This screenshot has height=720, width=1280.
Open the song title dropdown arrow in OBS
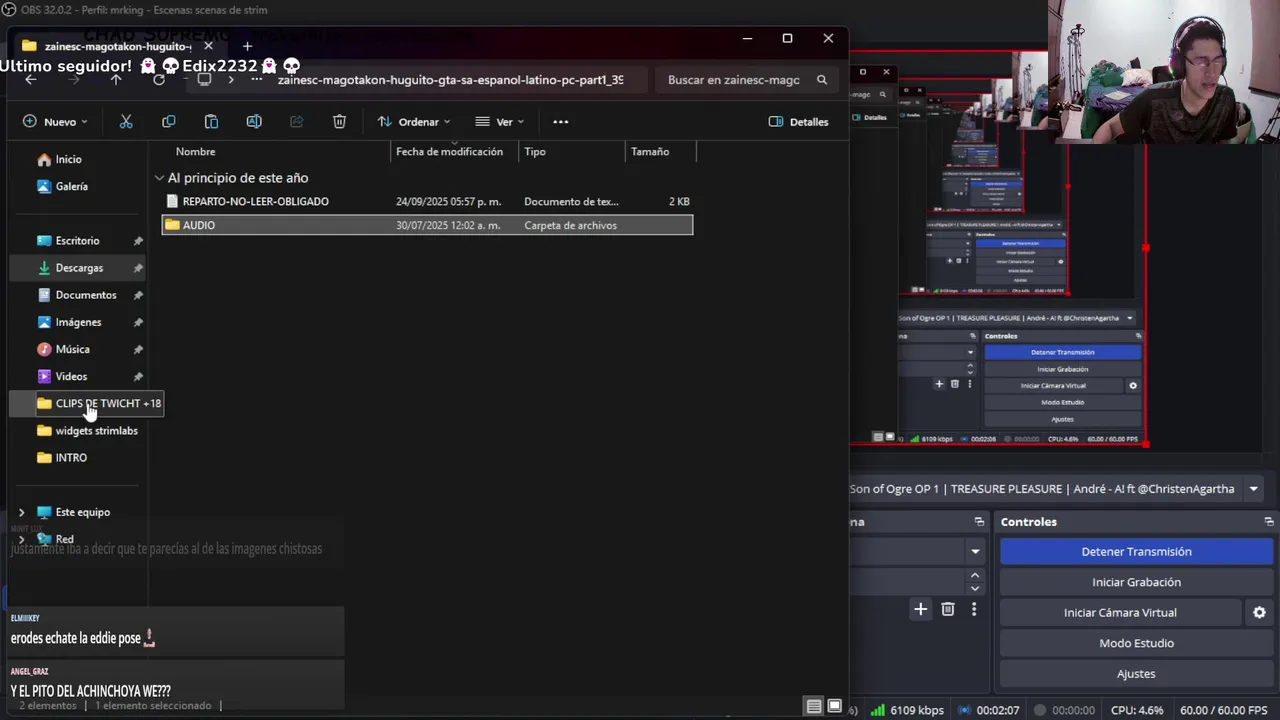pos(1253,489)
